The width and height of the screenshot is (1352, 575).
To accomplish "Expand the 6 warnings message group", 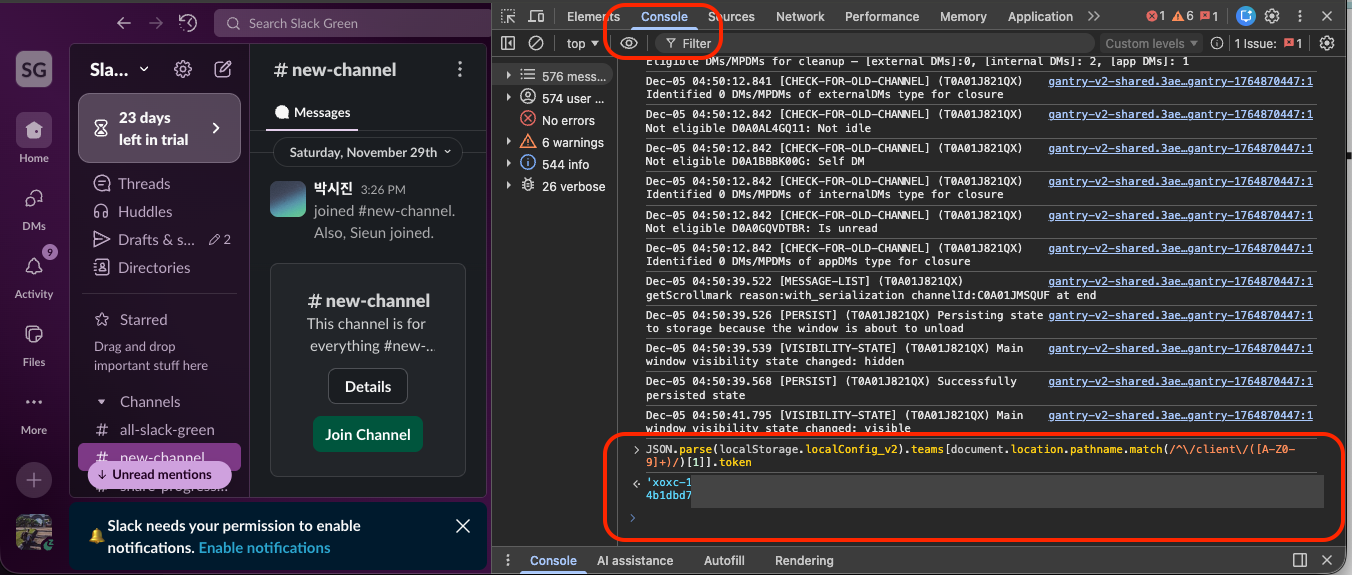I will click(508, 142).
